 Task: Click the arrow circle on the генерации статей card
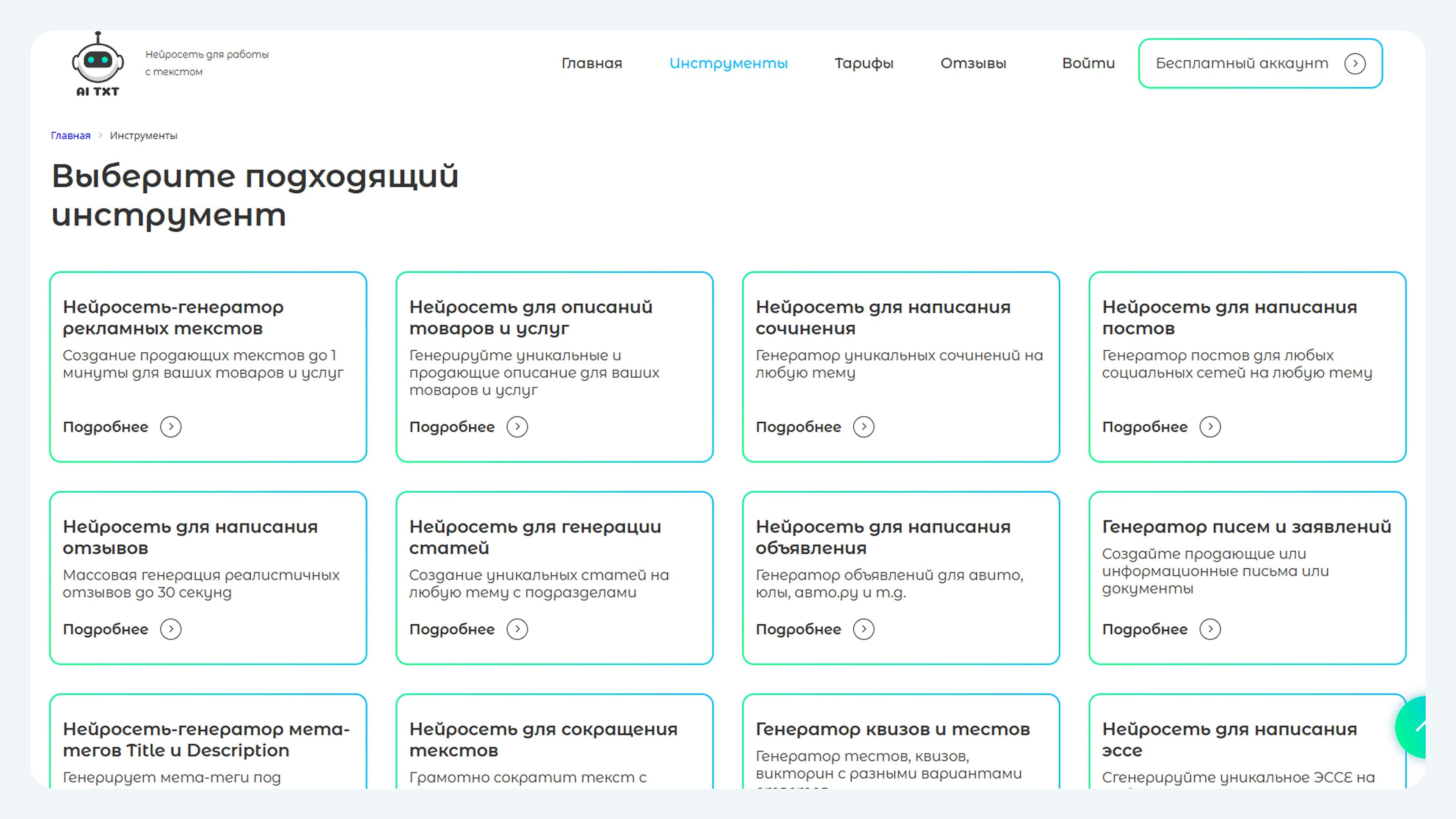[x=516, y=629]
